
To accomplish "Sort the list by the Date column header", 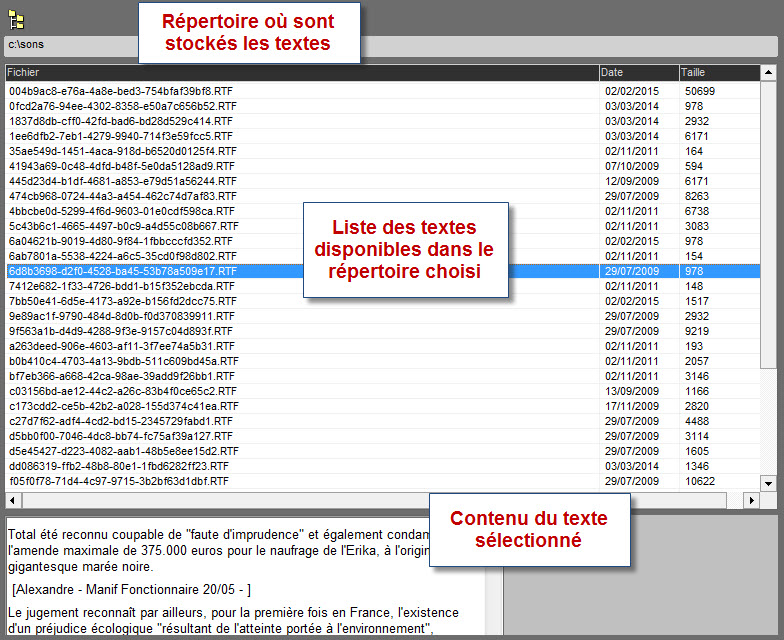I will 638,72.
